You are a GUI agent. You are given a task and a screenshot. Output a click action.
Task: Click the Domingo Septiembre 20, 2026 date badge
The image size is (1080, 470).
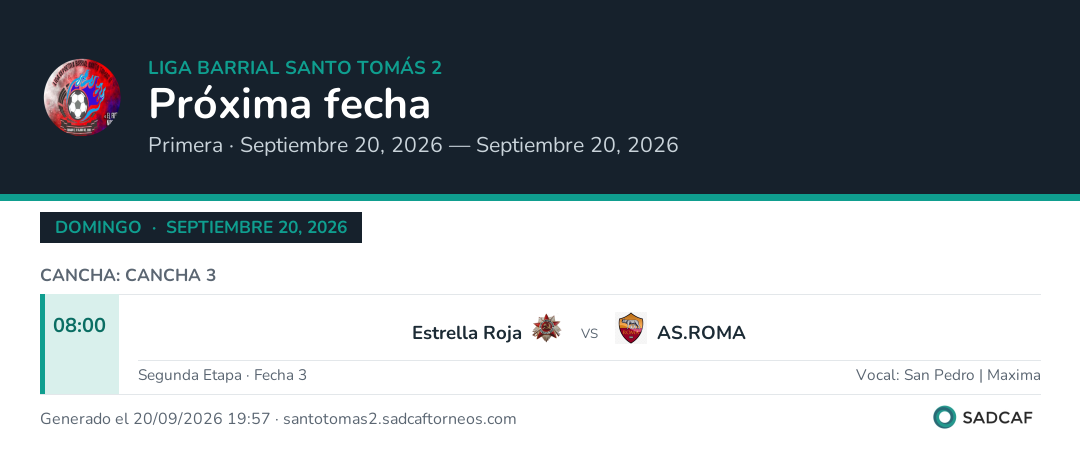pyautogui.click(x=201, y=227)
